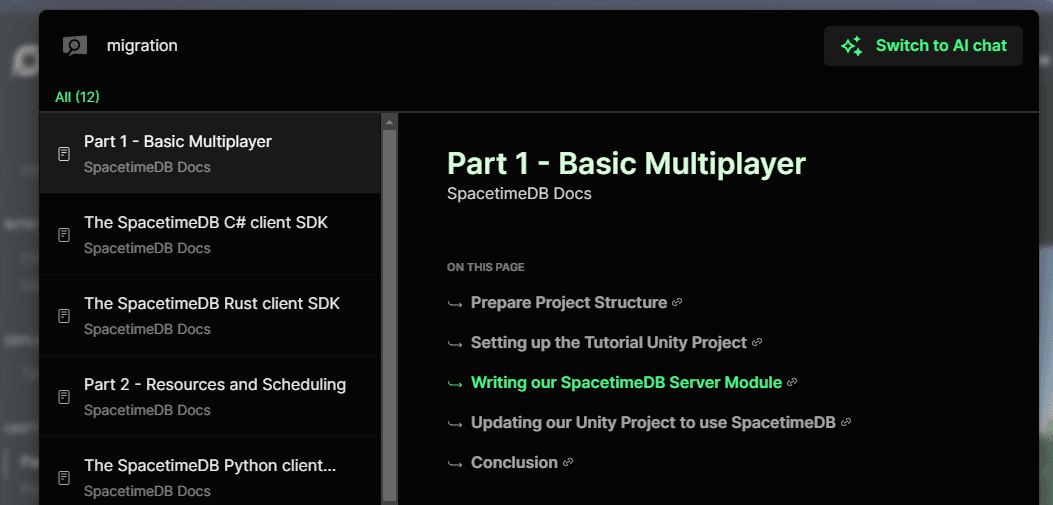The width and height of the screenshot is (1053, 505).
Task: Click document icon beside Part 2 result
Action: (64, 397)
